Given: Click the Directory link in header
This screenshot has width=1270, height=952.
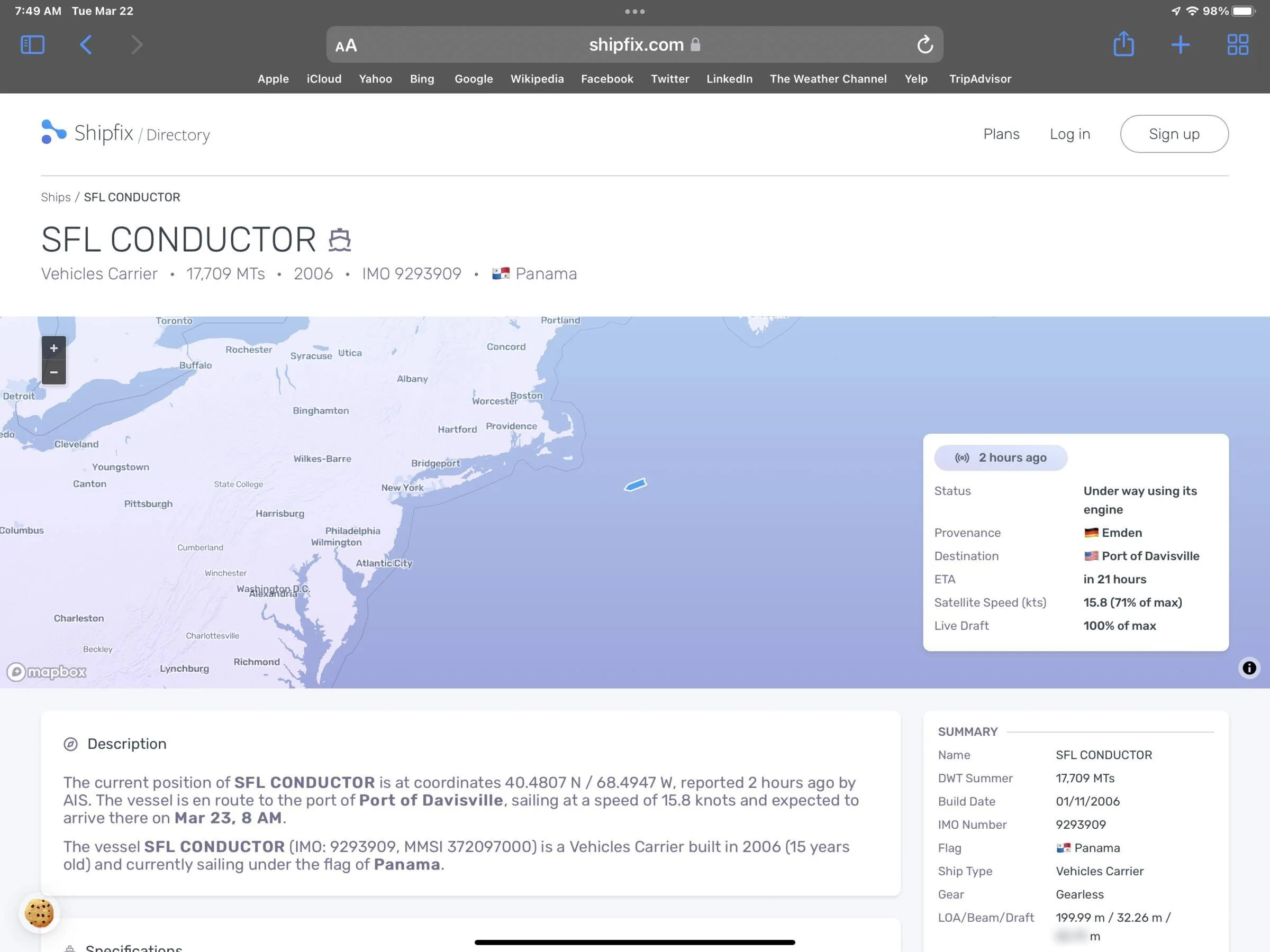Looking at the screenshot, I should tap(178, 135).
